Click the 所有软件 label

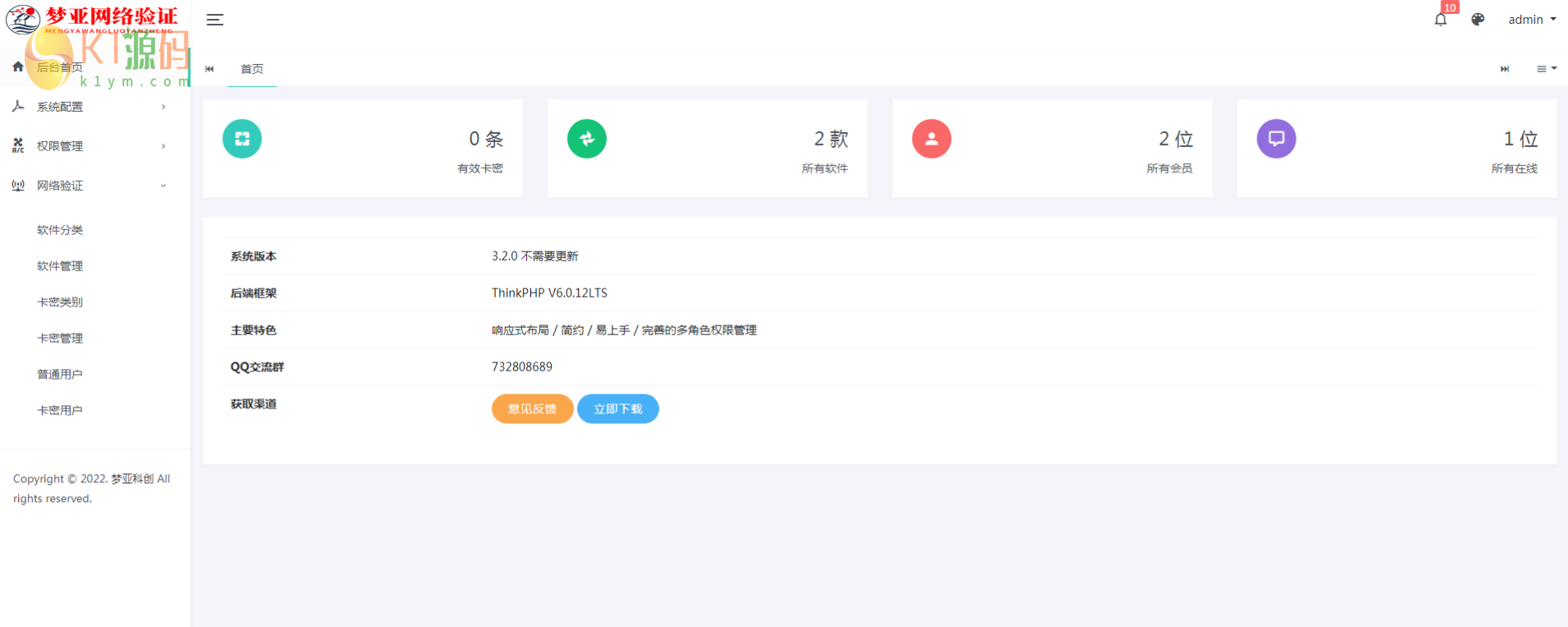825,168
